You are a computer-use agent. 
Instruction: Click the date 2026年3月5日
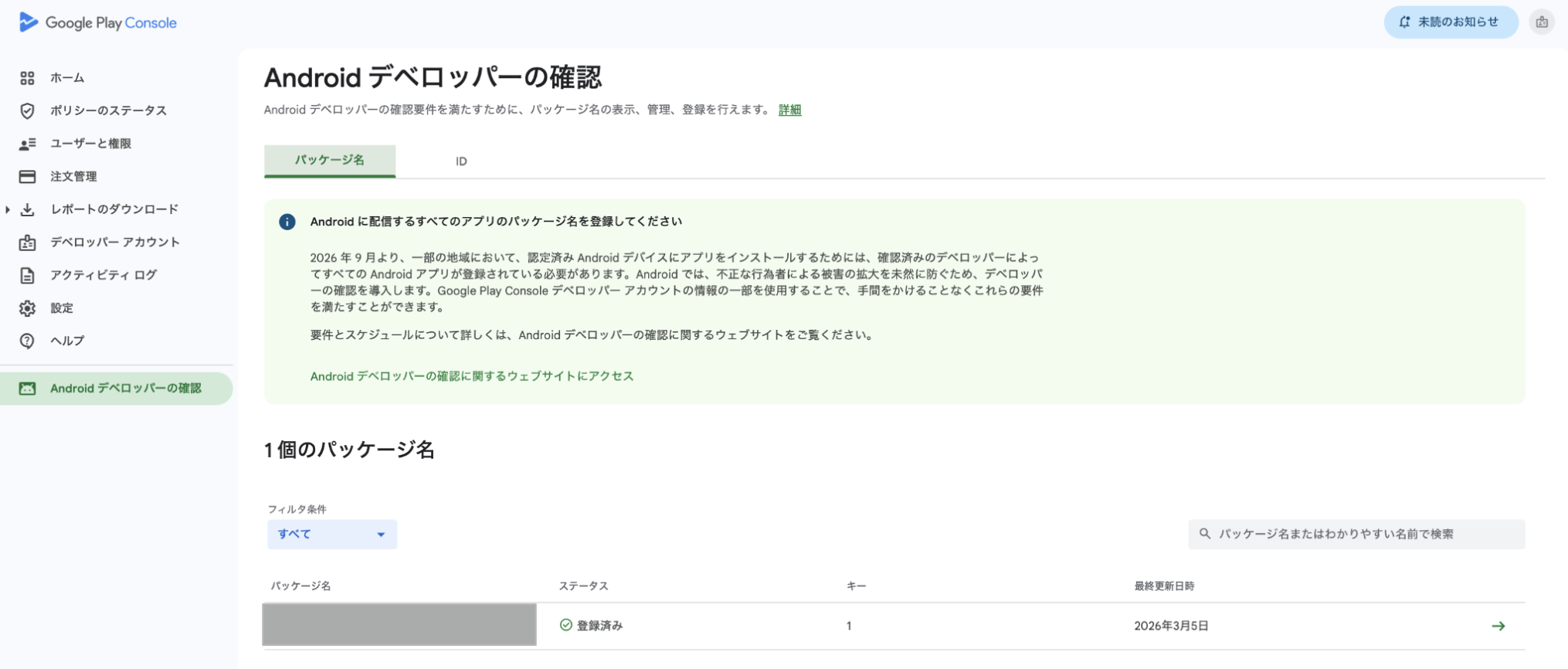pyautogui.click(x=1171, y=626)
